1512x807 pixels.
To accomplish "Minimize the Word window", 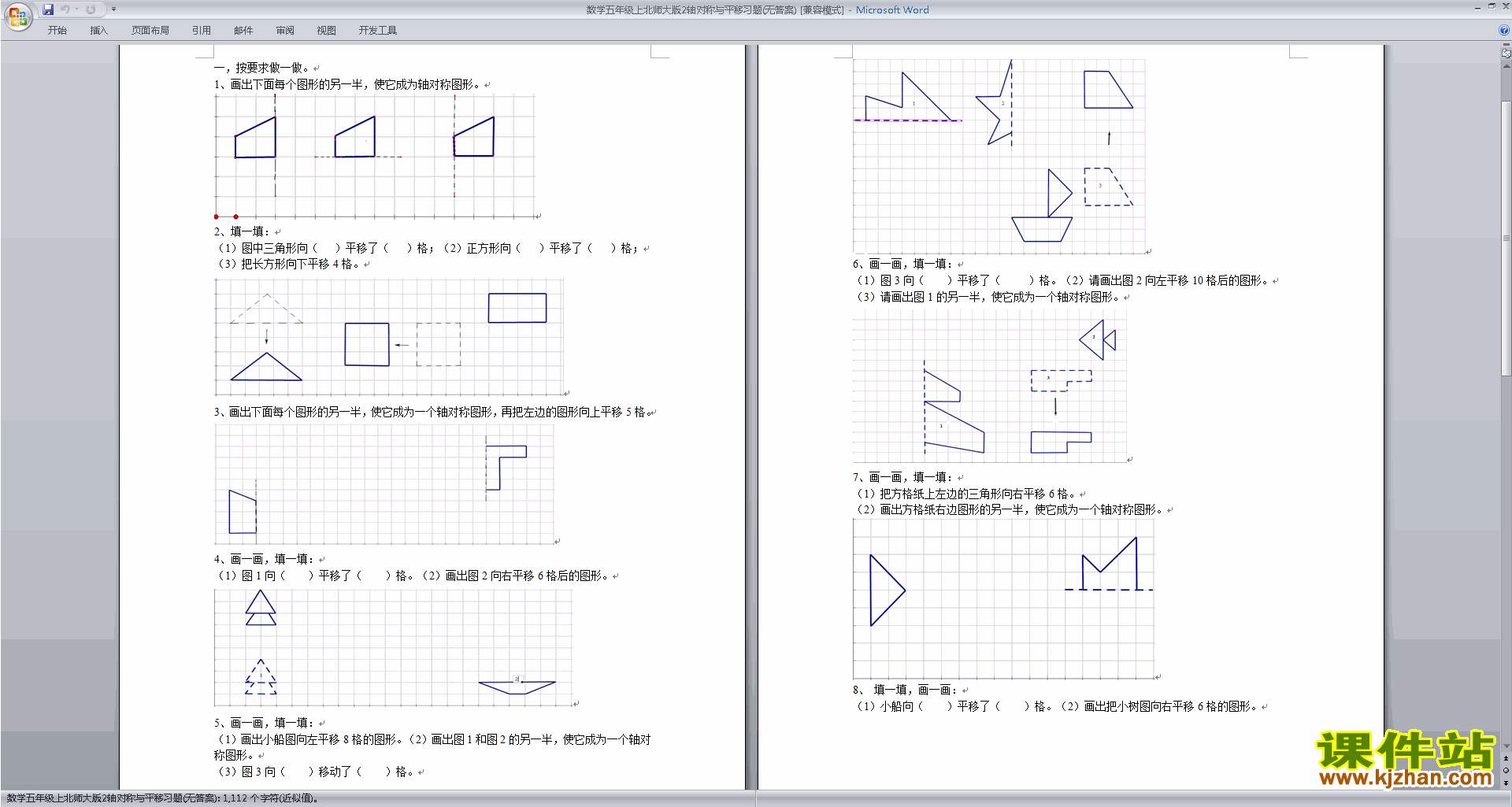I will tap(1477, 7).
